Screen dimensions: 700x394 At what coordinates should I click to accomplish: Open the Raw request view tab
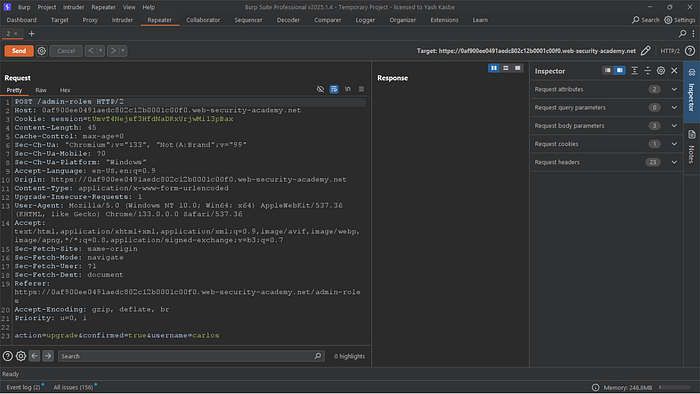tap(41, 90)
